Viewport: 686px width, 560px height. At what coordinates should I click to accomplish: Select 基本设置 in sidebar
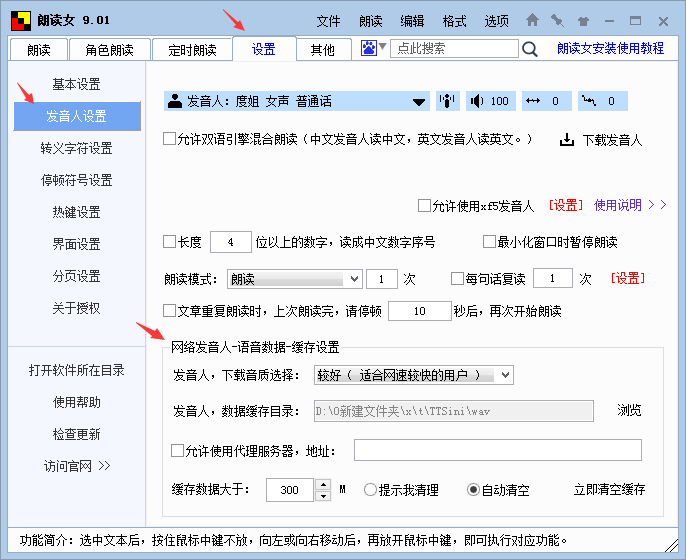[77, 84]
